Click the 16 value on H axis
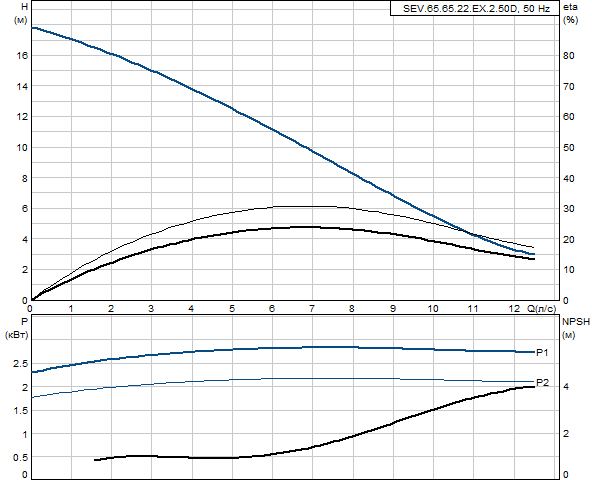The image size is (592, 480). tap(22, 56)
